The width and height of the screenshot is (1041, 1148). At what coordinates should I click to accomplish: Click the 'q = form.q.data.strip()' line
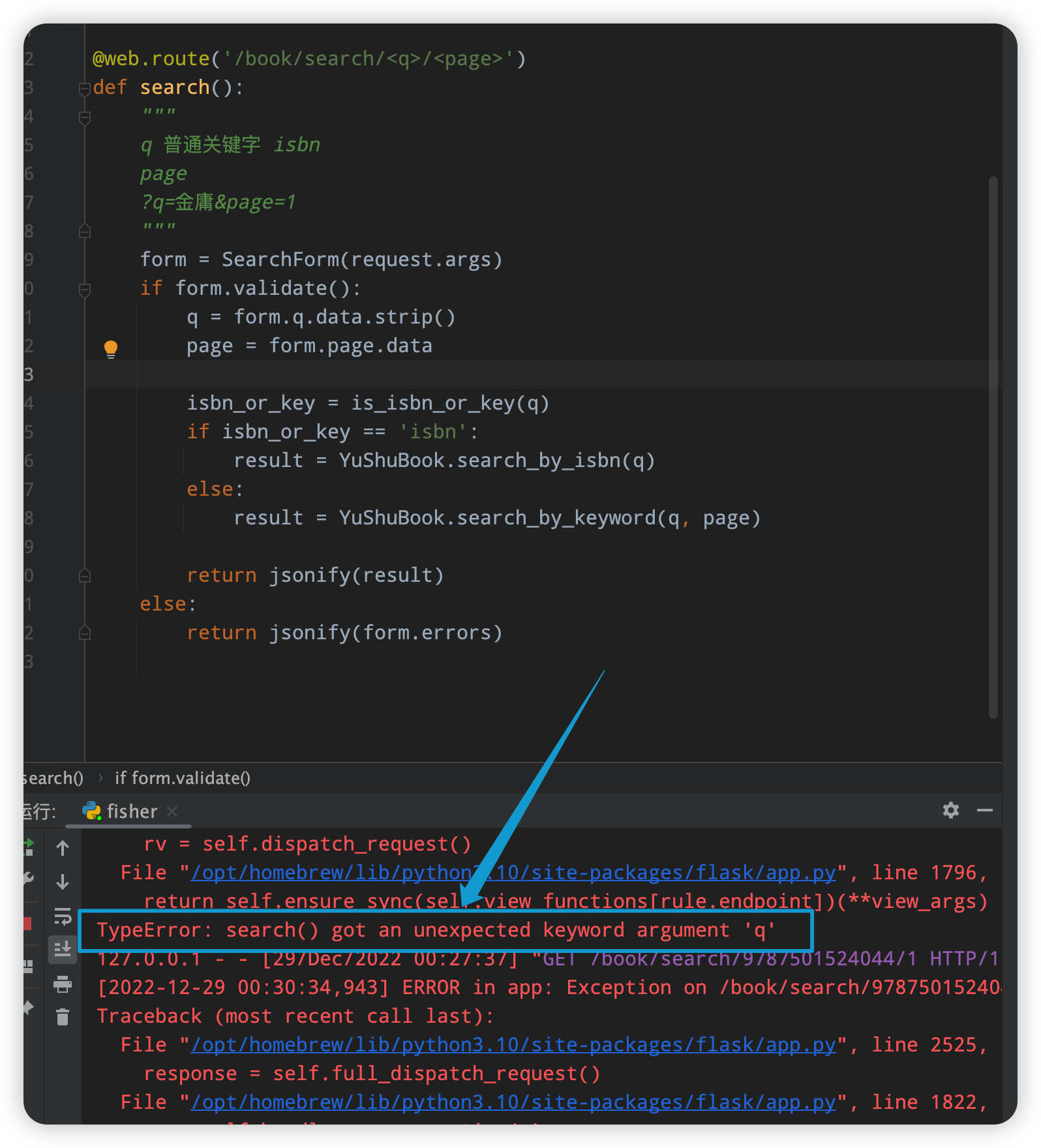(x=321, y=317)
